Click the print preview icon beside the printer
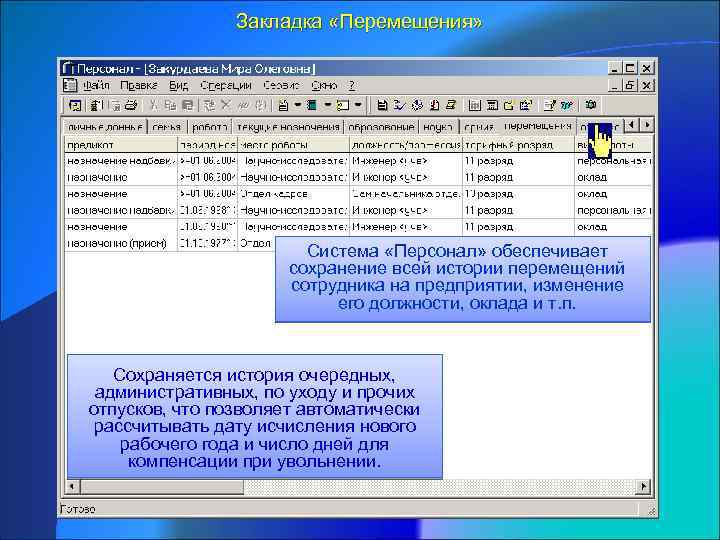Image resolution: width=720 pixels, height=540 pixels. 116,106
